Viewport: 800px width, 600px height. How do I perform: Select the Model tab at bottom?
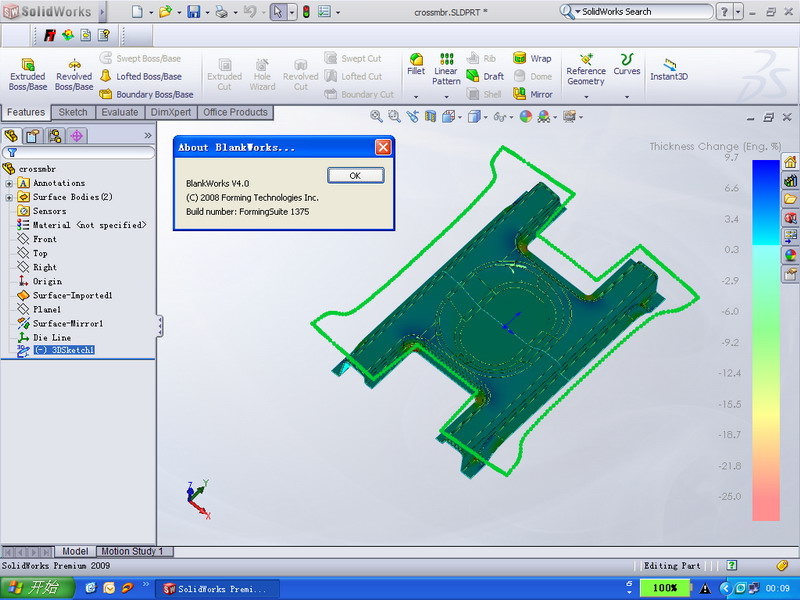[75, 552]
